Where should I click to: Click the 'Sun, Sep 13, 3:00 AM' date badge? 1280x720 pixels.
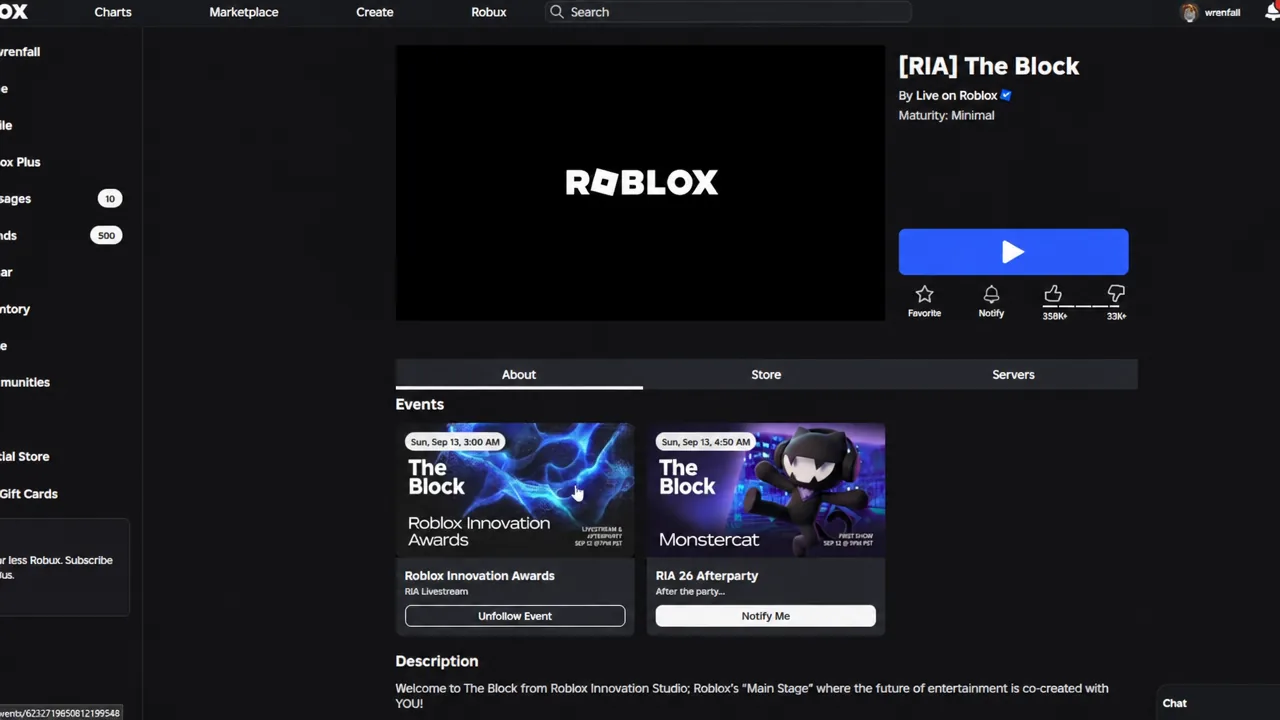[455, 442]
